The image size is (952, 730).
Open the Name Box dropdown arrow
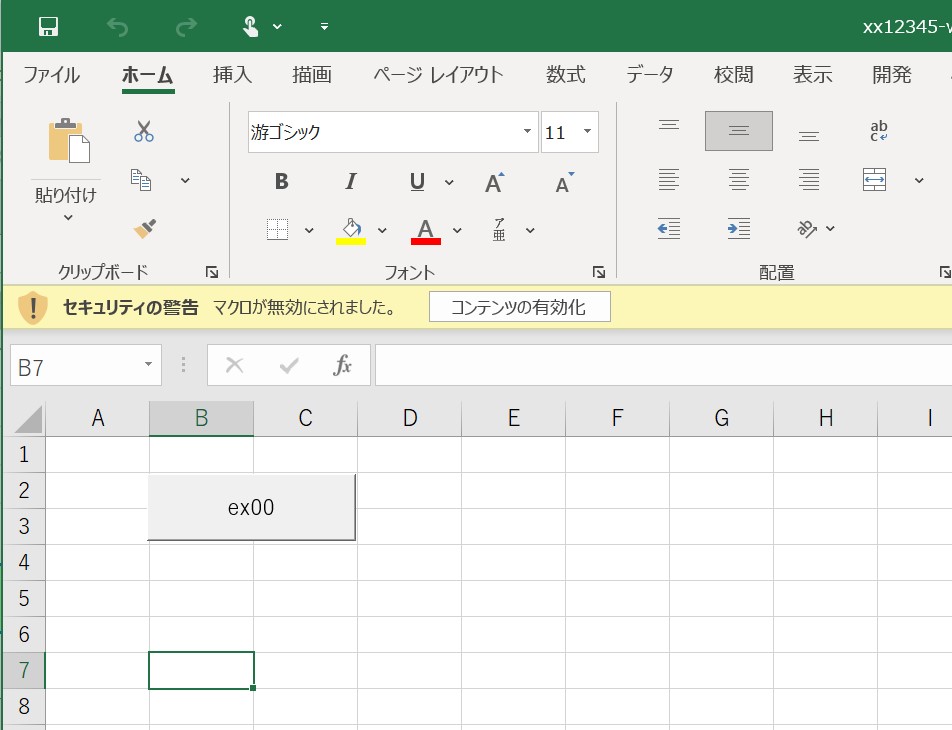point(148,366)
